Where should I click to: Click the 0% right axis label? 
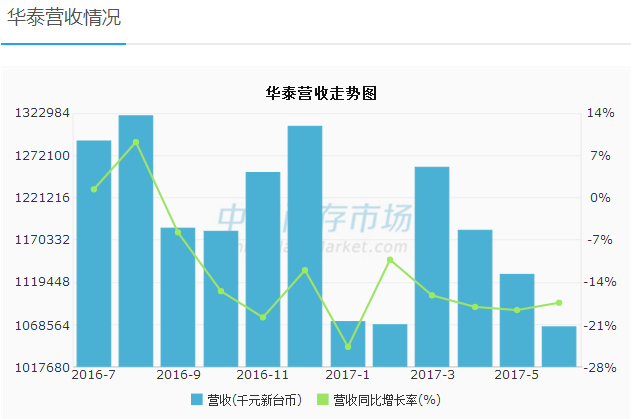coord(600,198)
